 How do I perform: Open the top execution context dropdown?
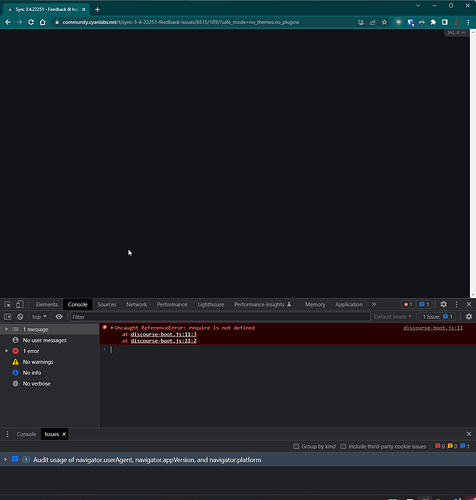point(39,317)
